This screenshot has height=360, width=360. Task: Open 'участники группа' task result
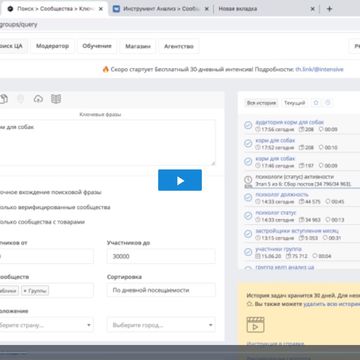coord(278,249)
